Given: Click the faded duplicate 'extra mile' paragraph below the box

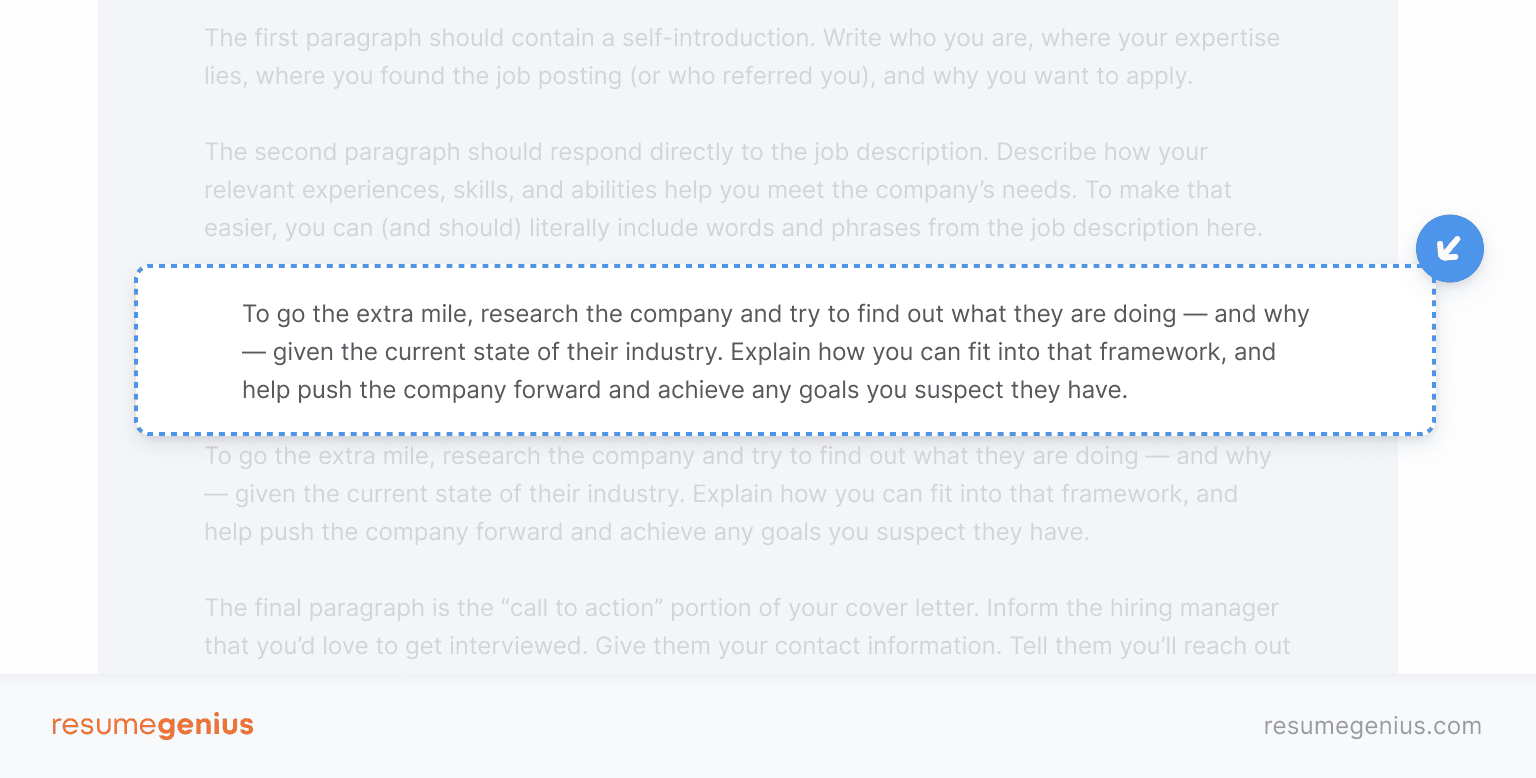Looking at the screenshot, I should coord(738,494).
